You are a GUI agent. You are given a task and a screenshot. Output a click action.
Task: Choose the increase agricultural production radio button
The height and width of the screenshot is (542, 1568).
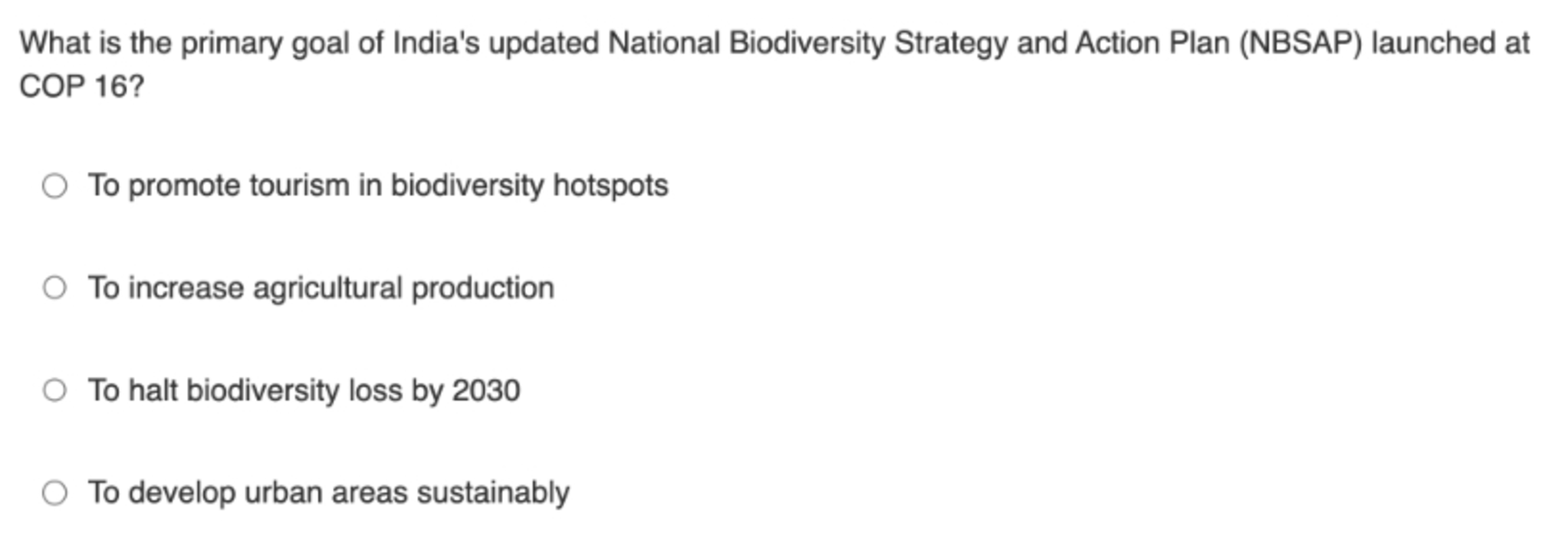coord(54,287)
